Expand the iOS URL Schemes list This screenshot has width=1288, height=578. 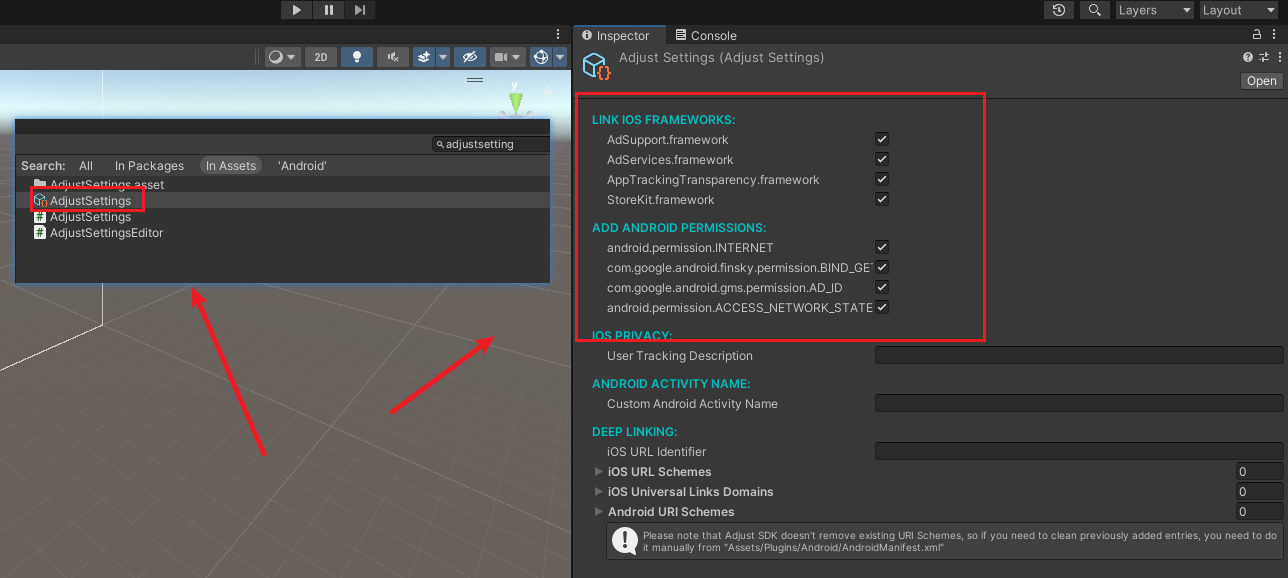599,471
